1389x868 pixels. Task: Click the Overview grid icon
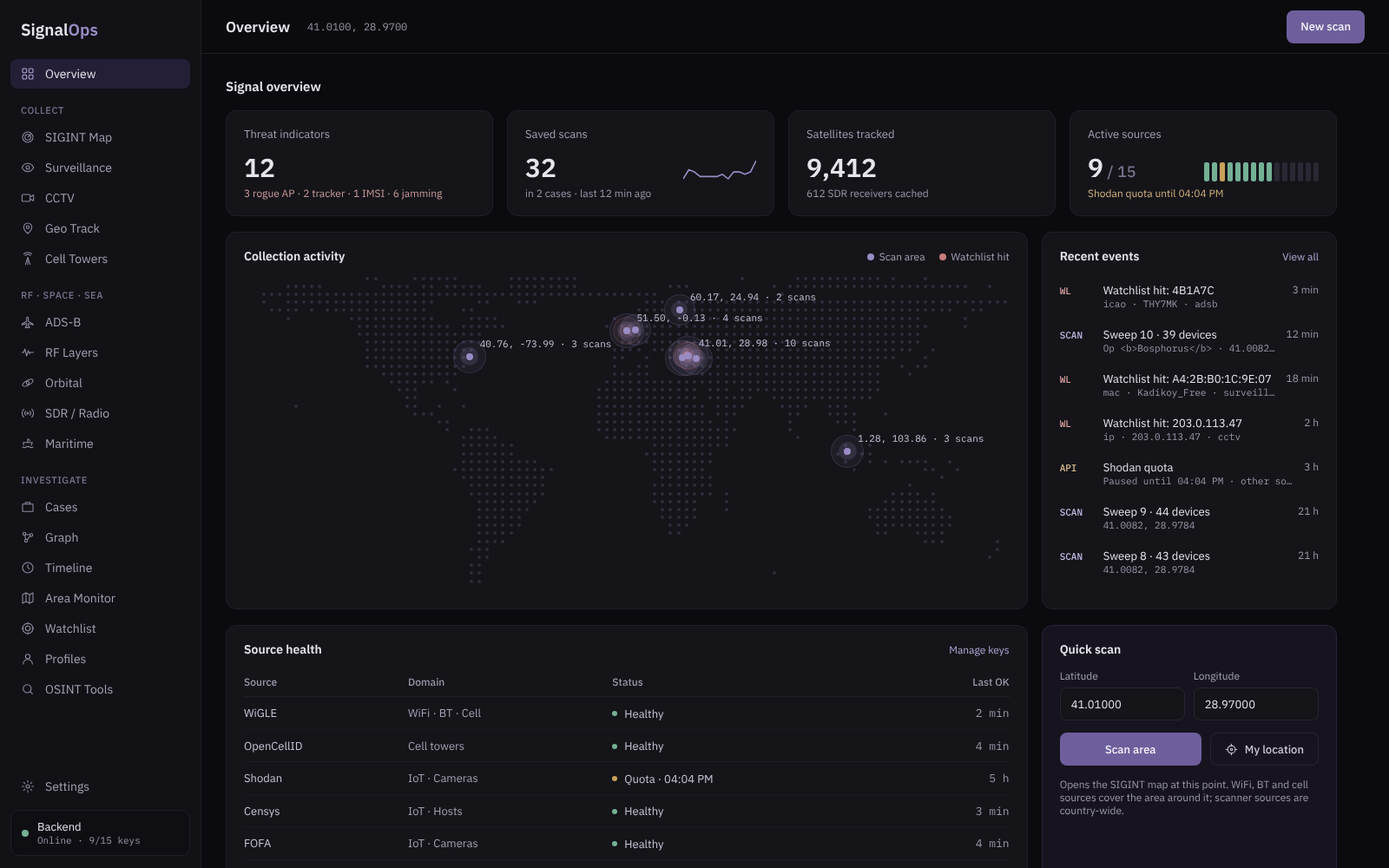pos(28,74)
